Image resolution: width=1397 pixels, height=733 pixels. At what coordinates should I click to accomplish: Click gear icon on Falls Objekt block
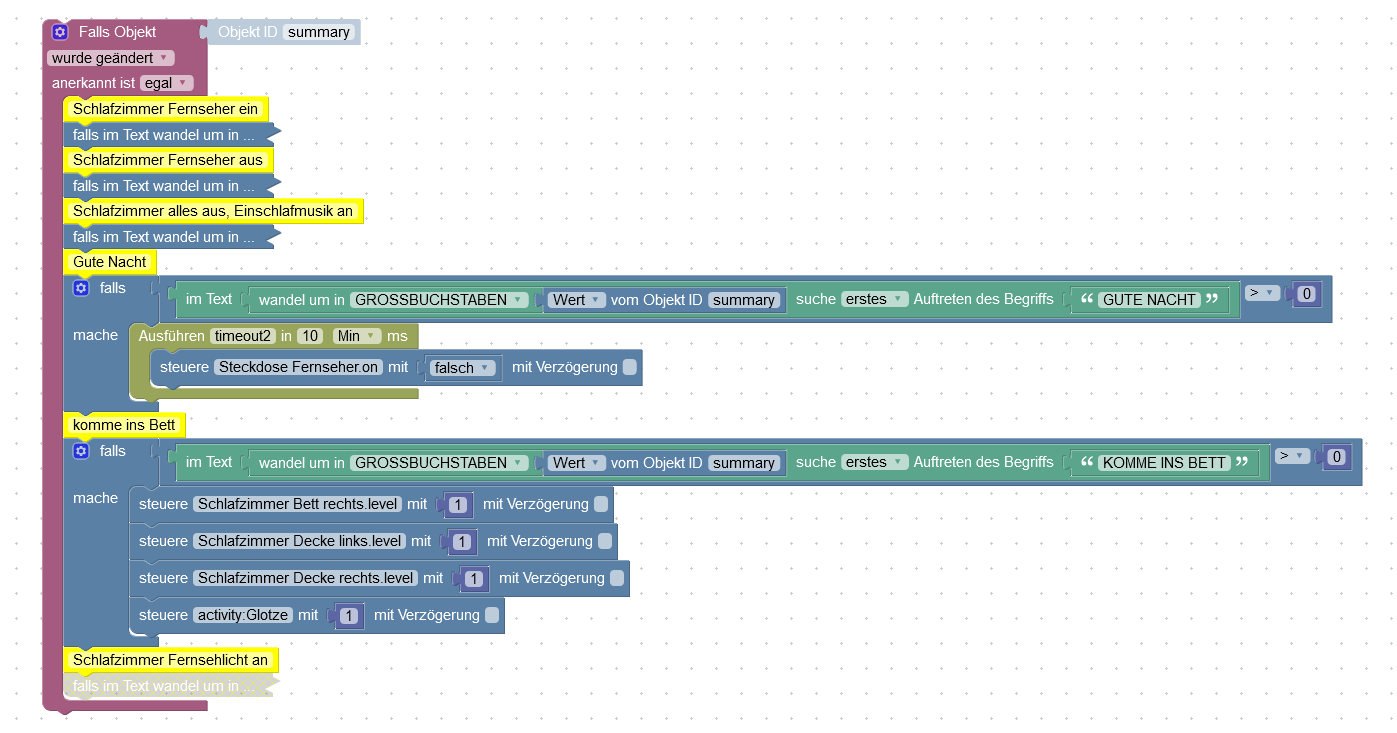[60, 32]
